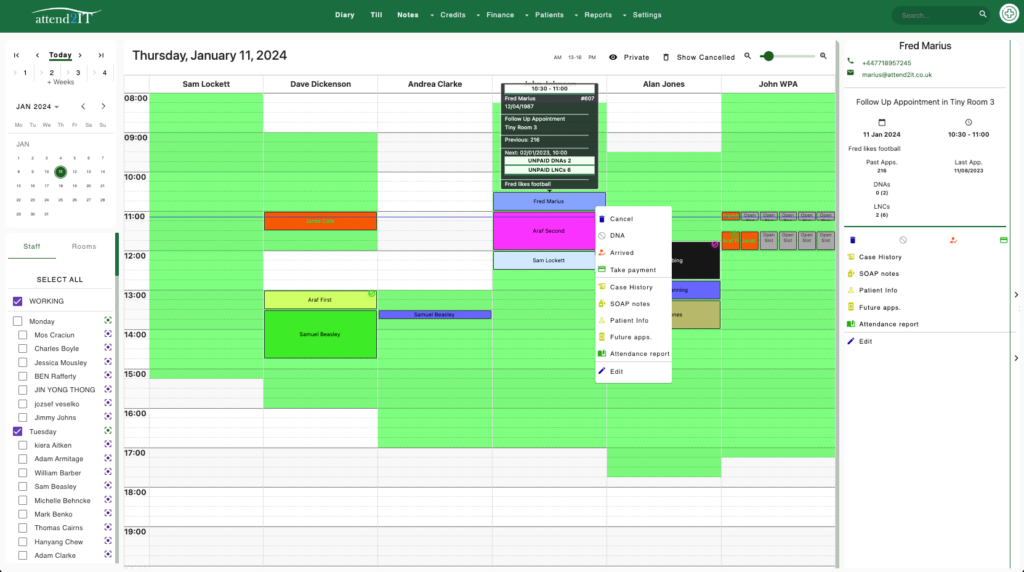
Task: Check the Mos Craciun staff checkbox
Action: coord(24,335)
